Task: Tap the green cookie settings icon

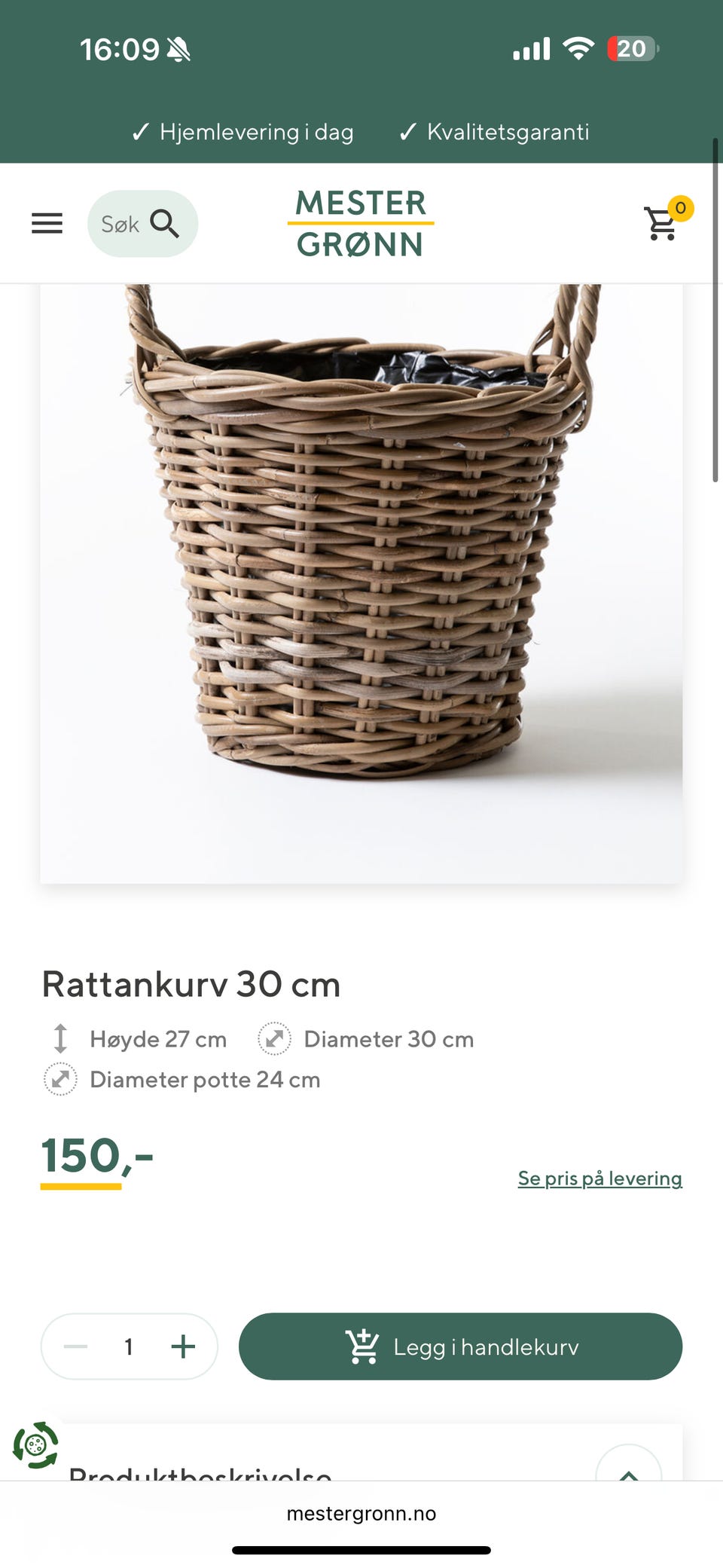Action: click(x=35, y=1445)
